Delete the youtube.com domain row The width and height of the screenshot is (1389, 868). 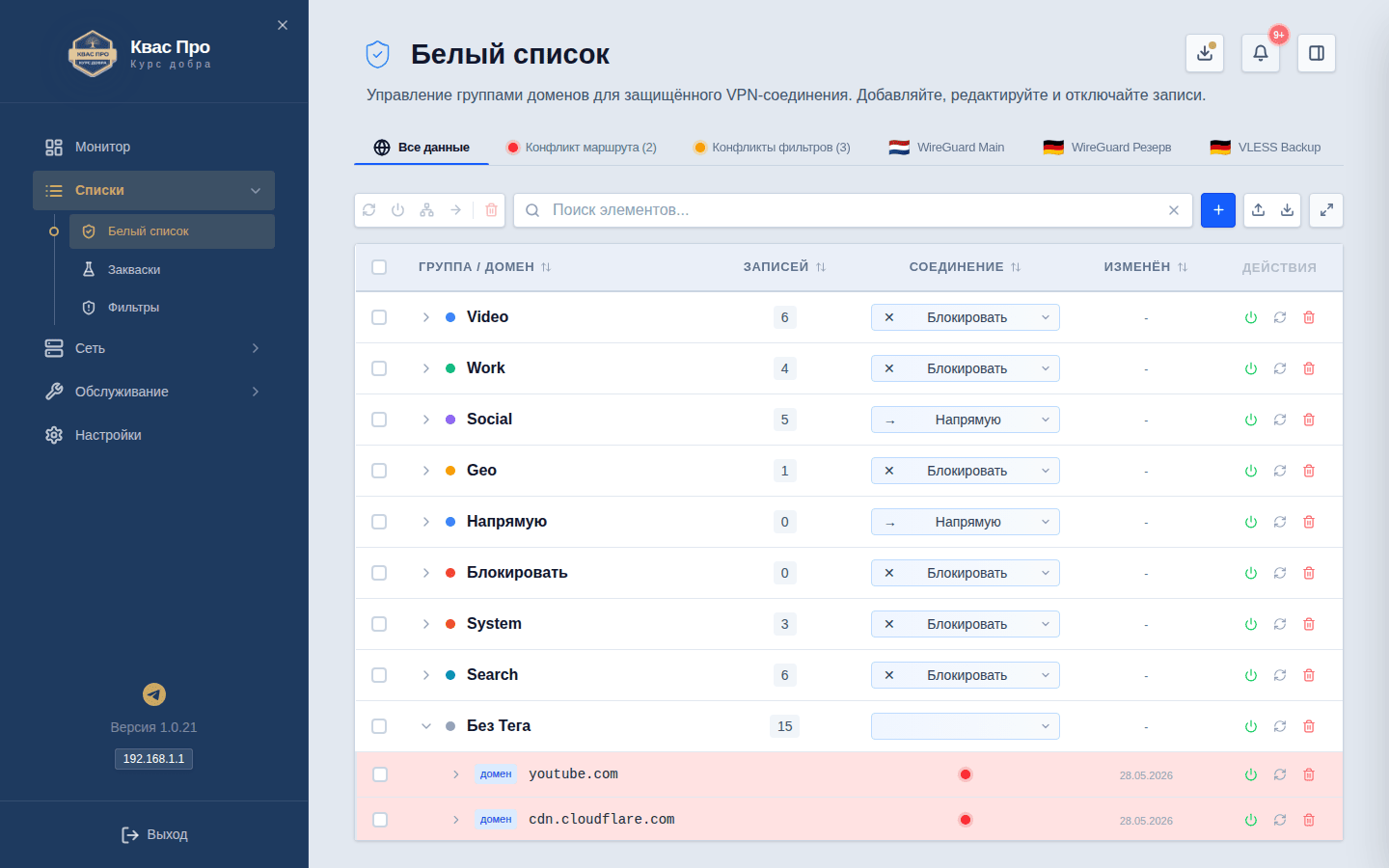(1309, 774)
